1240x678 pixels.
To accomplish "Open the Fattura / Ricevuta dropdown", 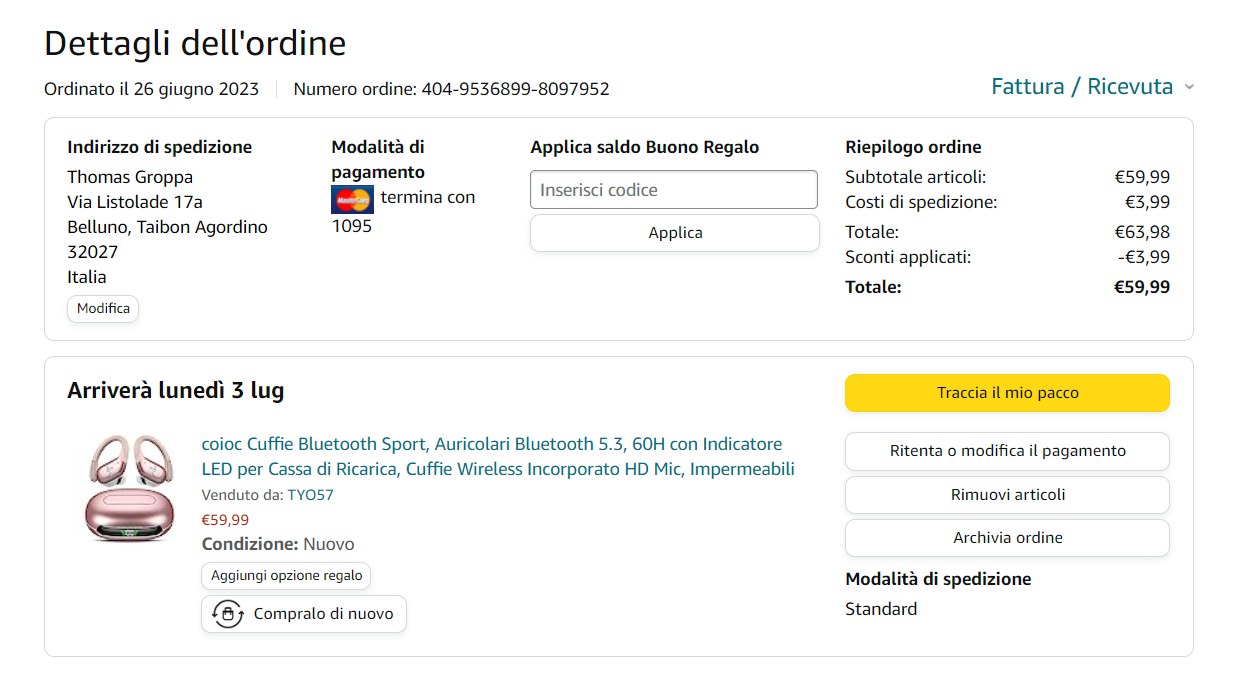I will tap(1081, 87).
